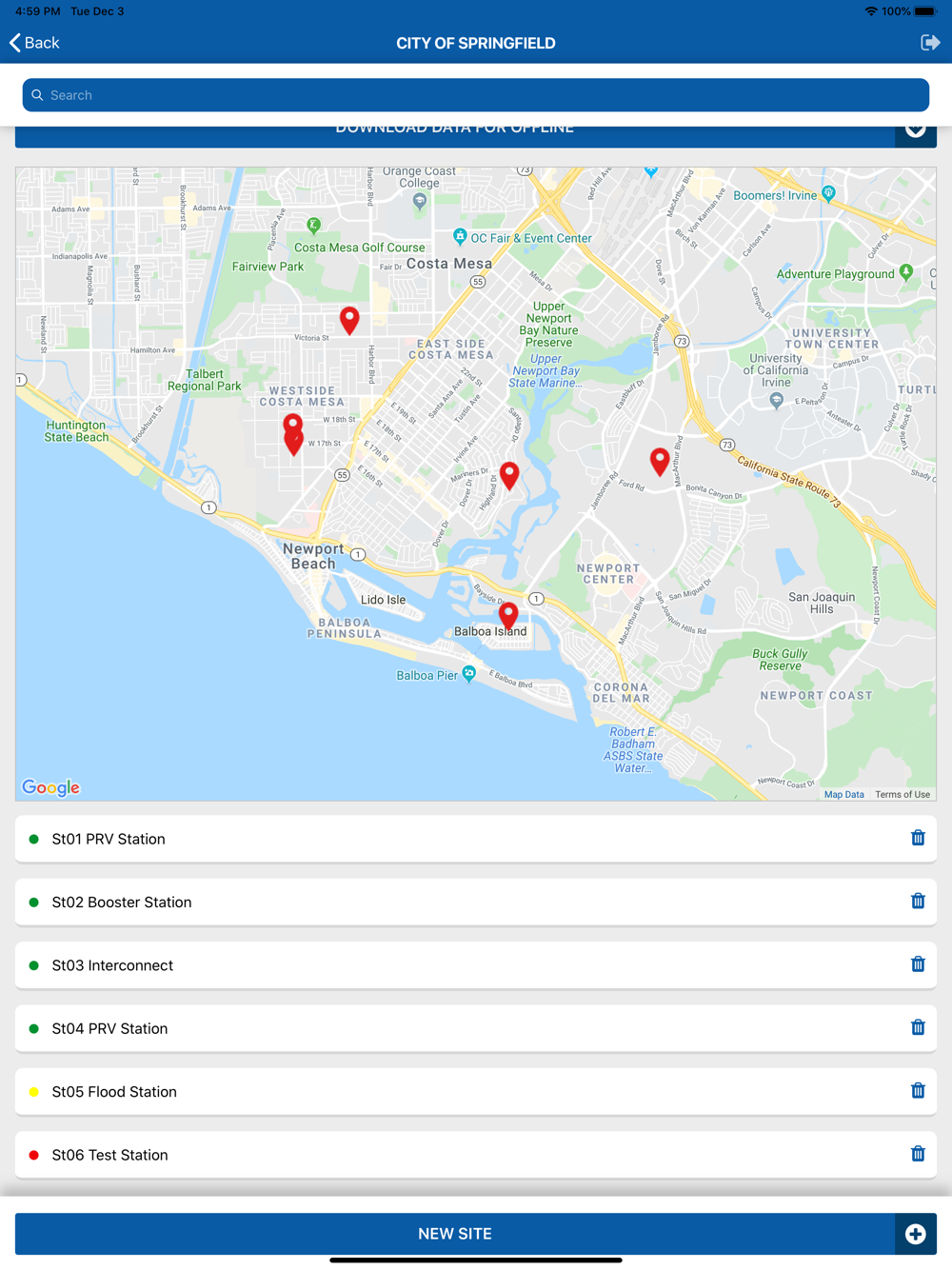The width and height of the screenshot is (952, 1270).
Task: Delete St06 Test Station with trash icon
Action: pos(918,1154)
